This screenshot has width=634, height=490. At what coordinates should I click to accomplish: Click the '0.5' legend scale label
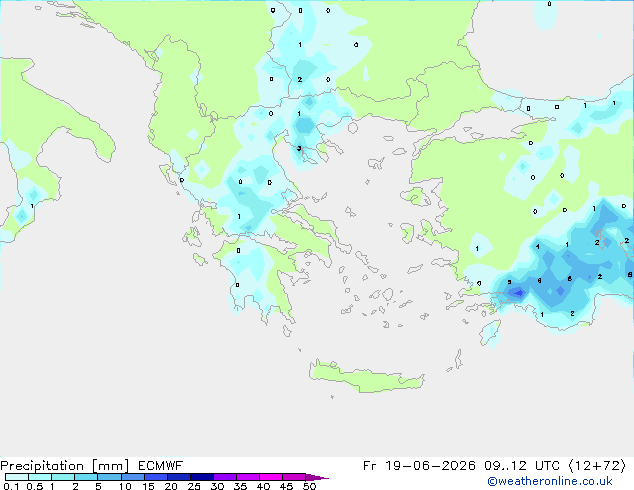35,486
